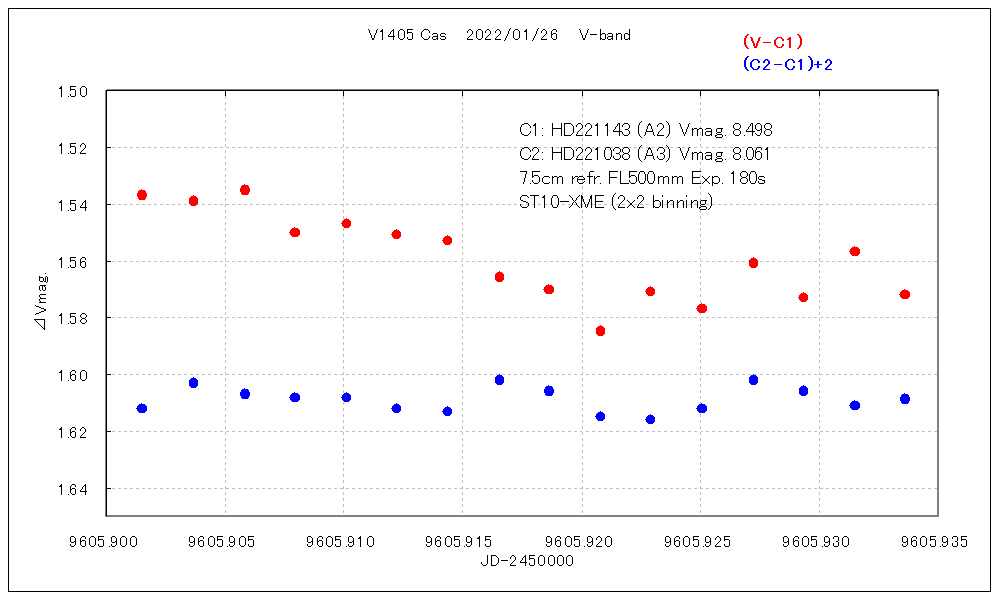Viewport: 1000px width, 600px height.
Task: Click the 1.60 y-axis tick label
Action: 73,375
